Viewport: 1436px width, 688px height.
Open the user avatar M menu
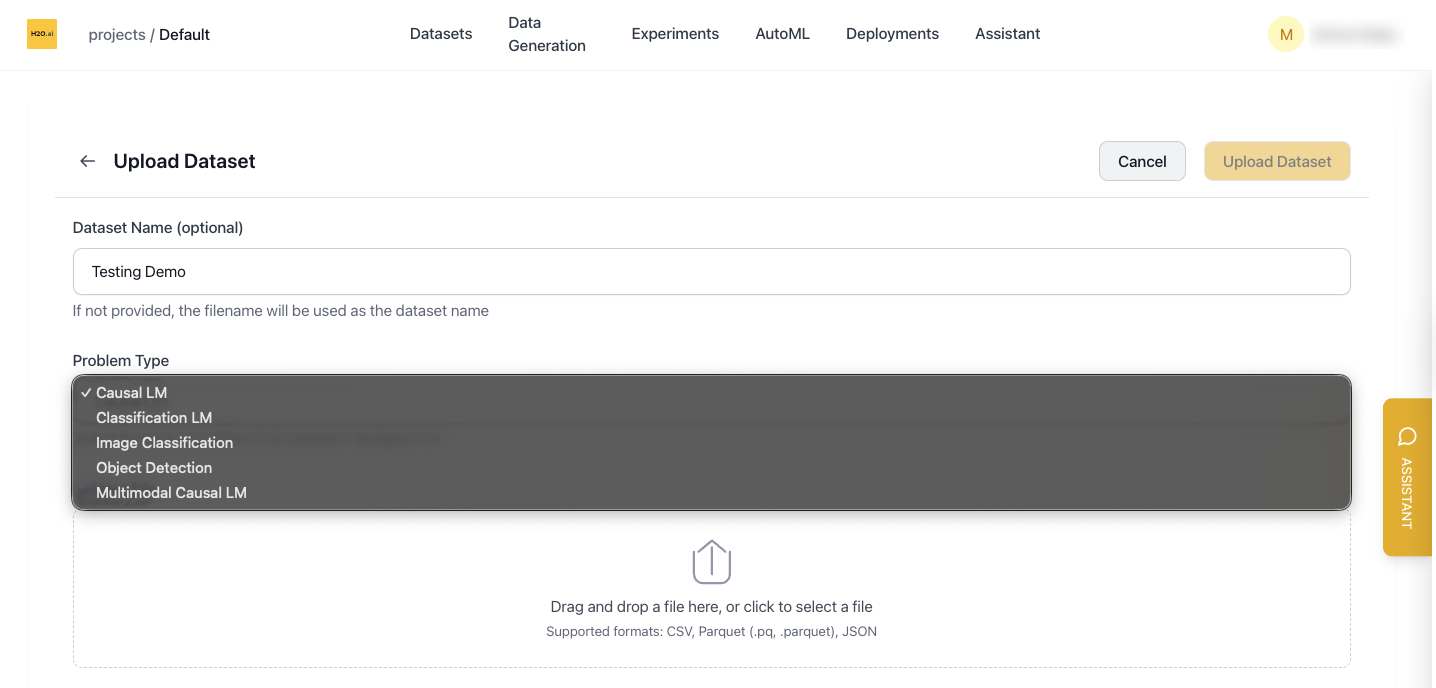click(x=1286, y=34)
